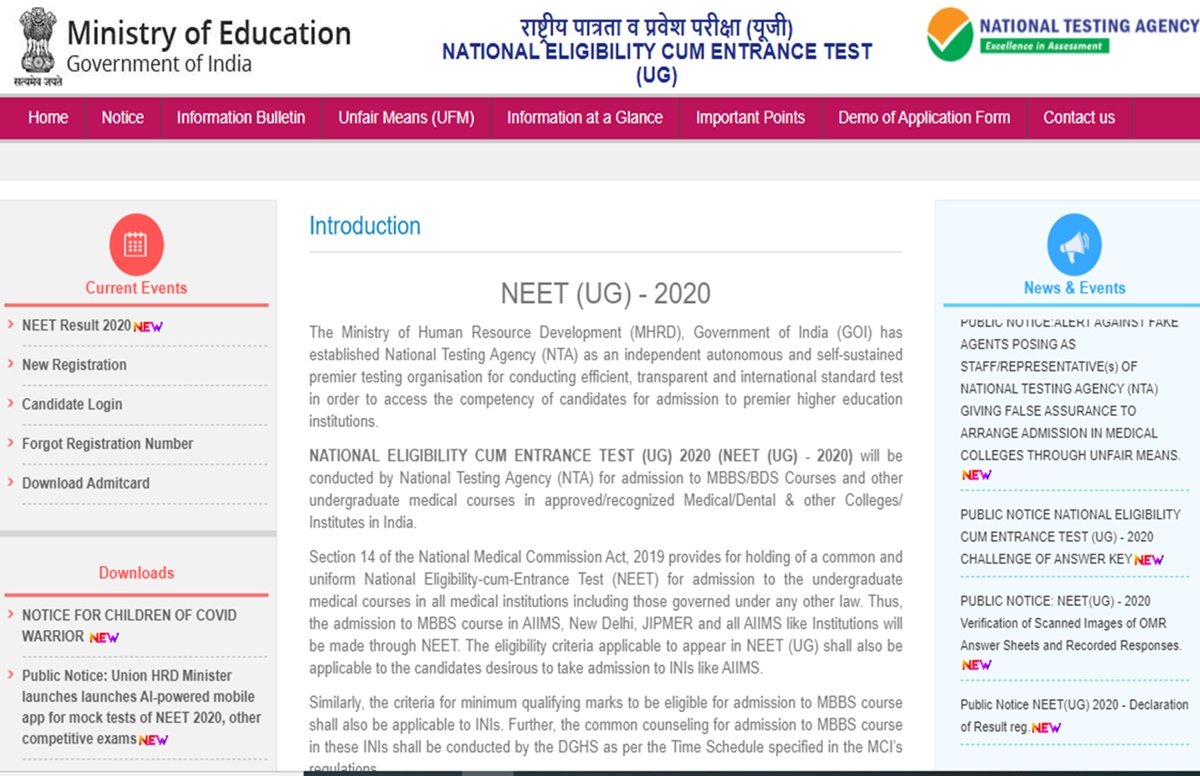Click the arrow beside Candidate Login

[10, 403]
